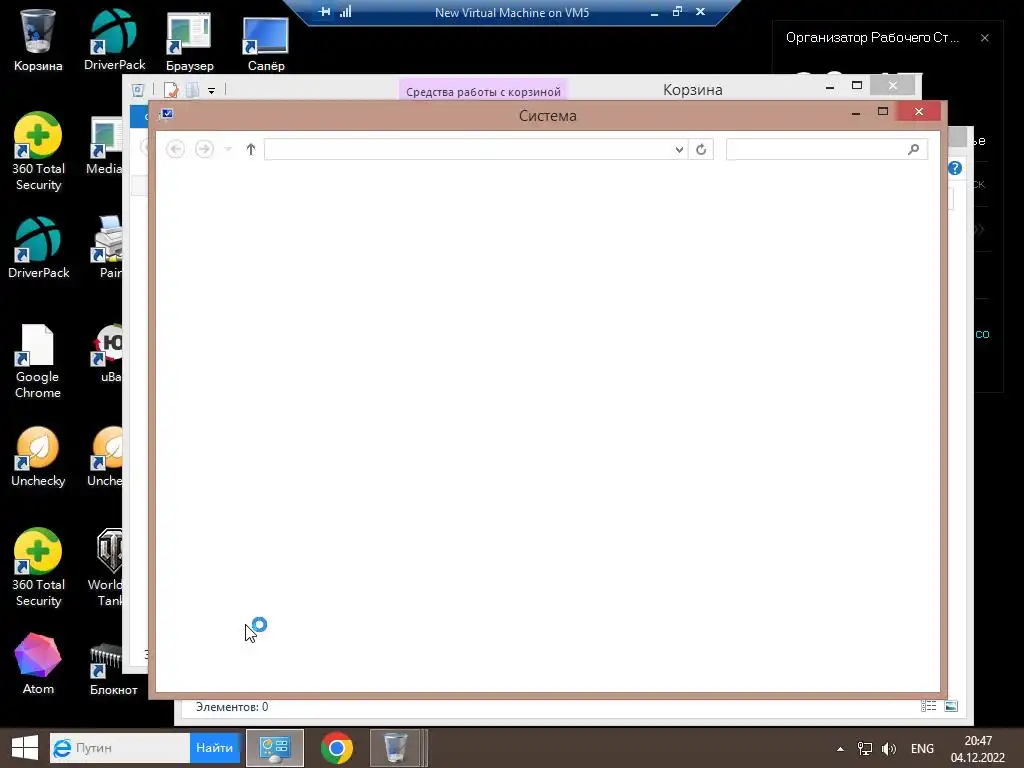
Task: Click the Система window system icon
Action: (167, 114)
